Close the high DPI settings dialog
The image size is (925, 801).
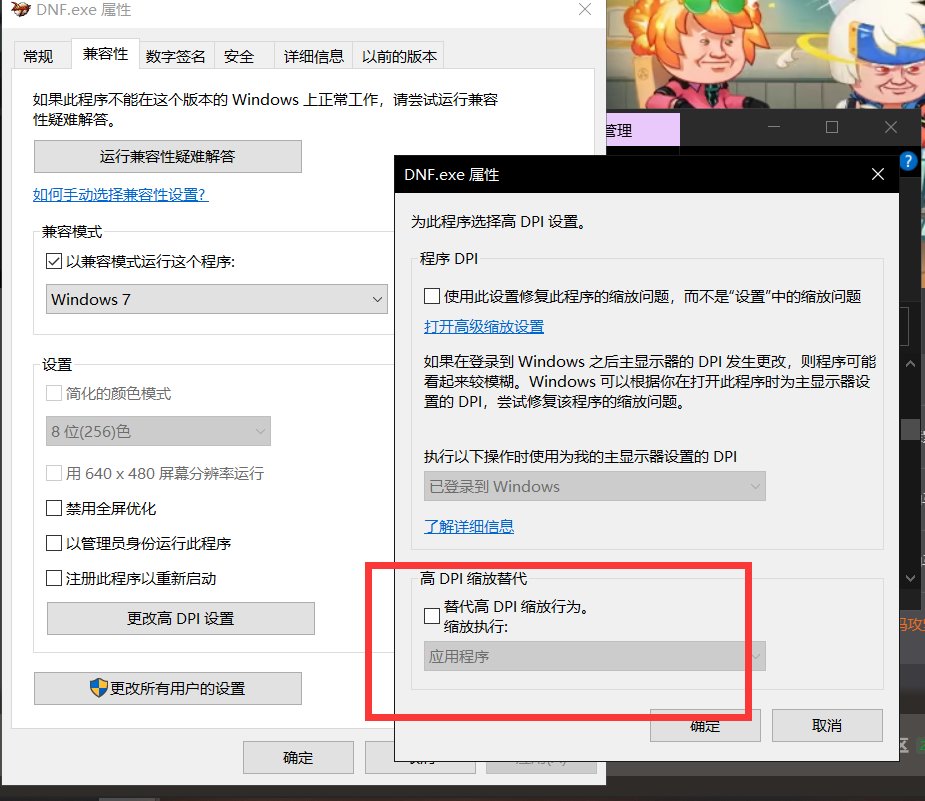pos(878,174)
